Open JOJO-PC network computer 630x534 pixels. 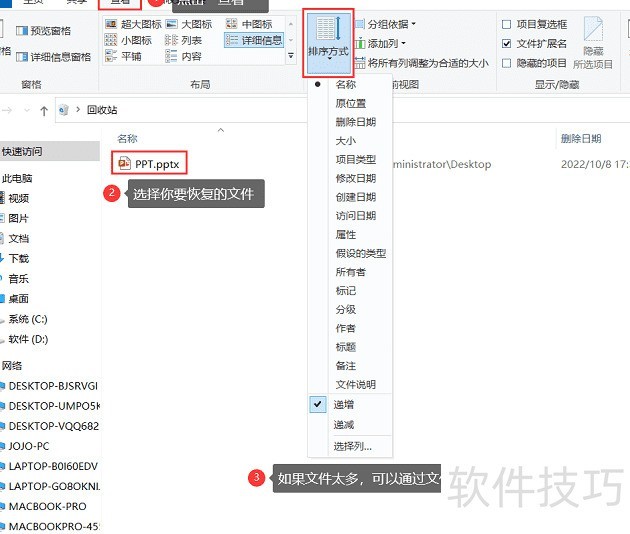tap(29, 446)
